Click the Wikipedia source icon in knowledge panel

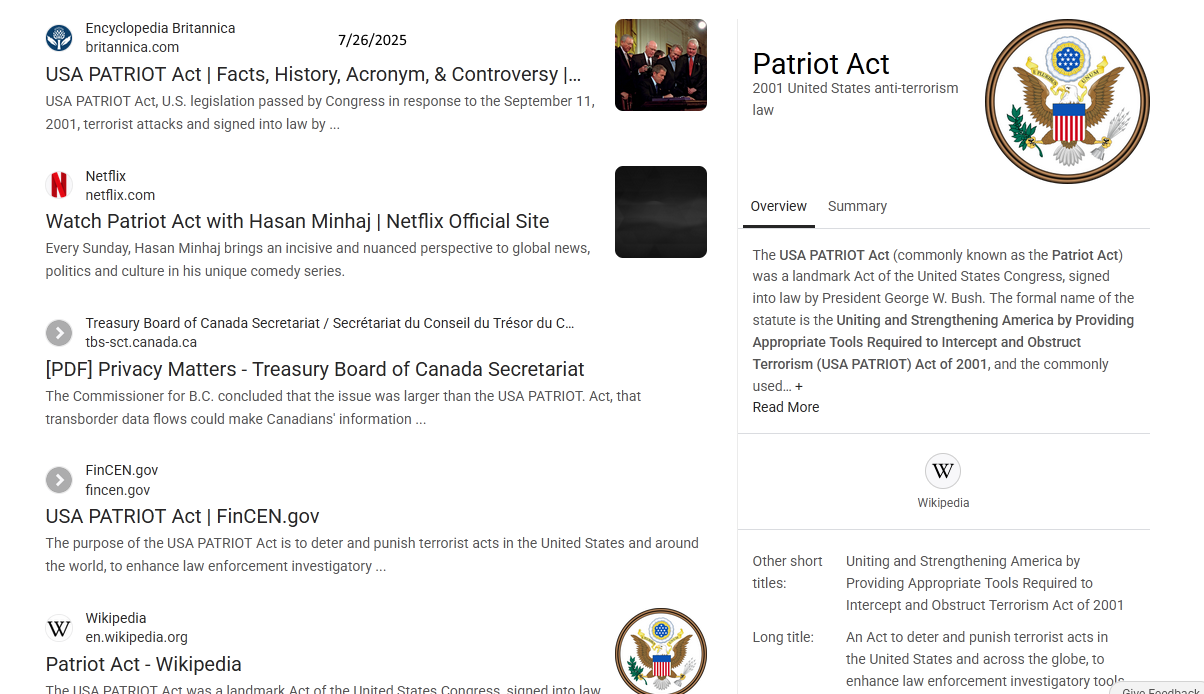click(x=943, y=471)
